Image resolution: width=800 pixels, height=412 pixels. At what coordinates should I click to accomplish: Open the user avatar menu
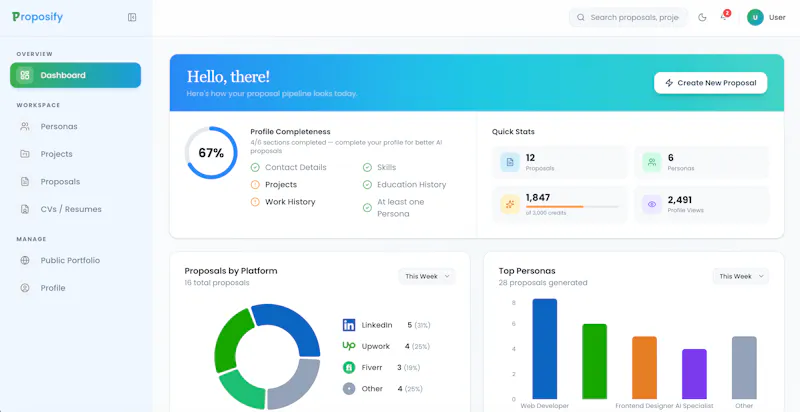[755, 17]
